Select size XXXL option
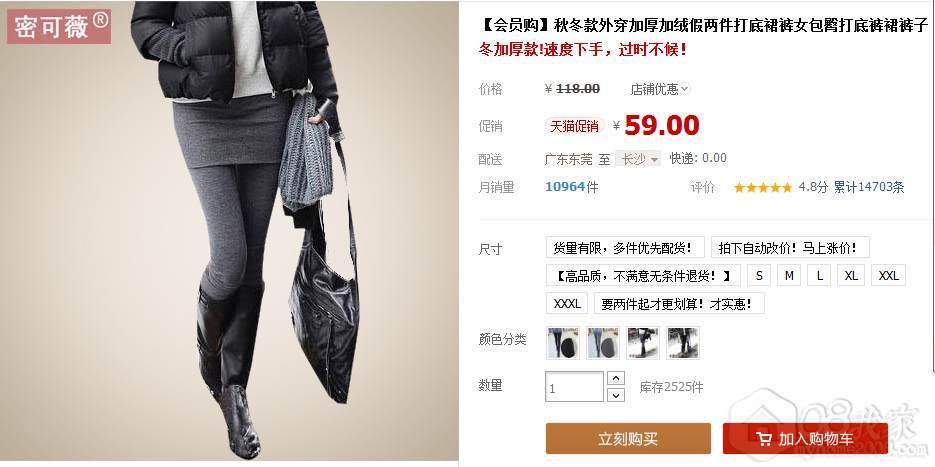This screenshot has height=467, width=935. (x=567, y=304)
